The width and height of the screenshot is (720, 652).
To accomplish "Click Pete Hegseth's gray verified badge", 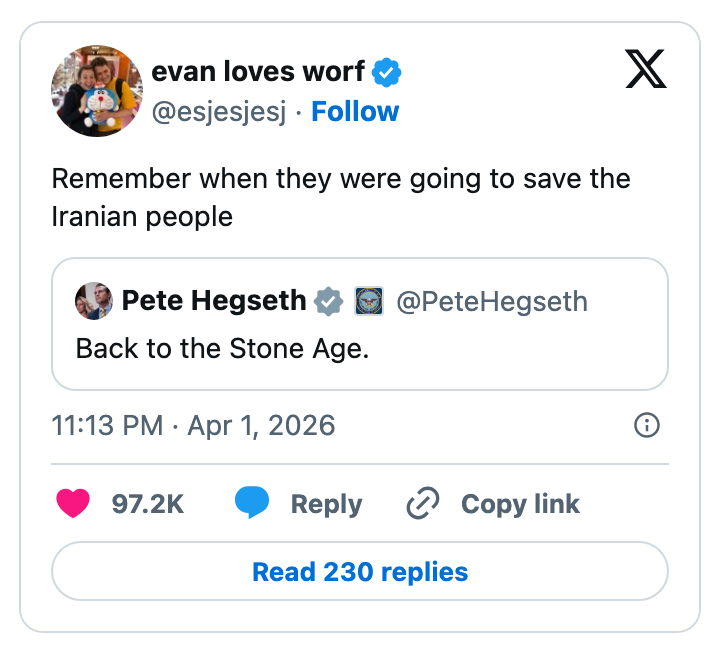I will (328, 301).
